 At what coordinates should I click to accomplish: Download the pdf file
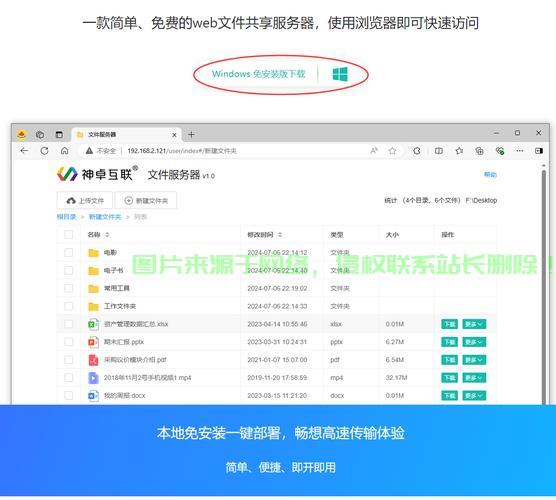[449, 360]
